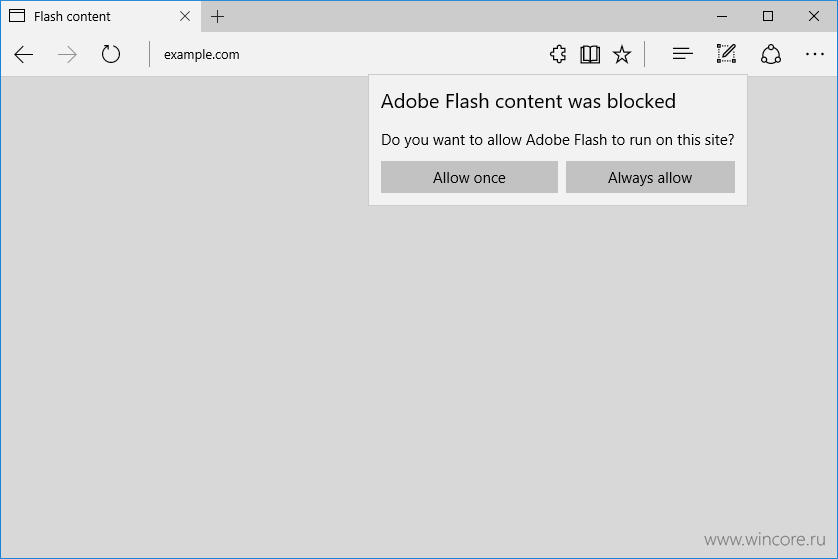This screenshot has width=838, height=559.
Task: Minimize the Edge browser window
Action: coord(722,17)
